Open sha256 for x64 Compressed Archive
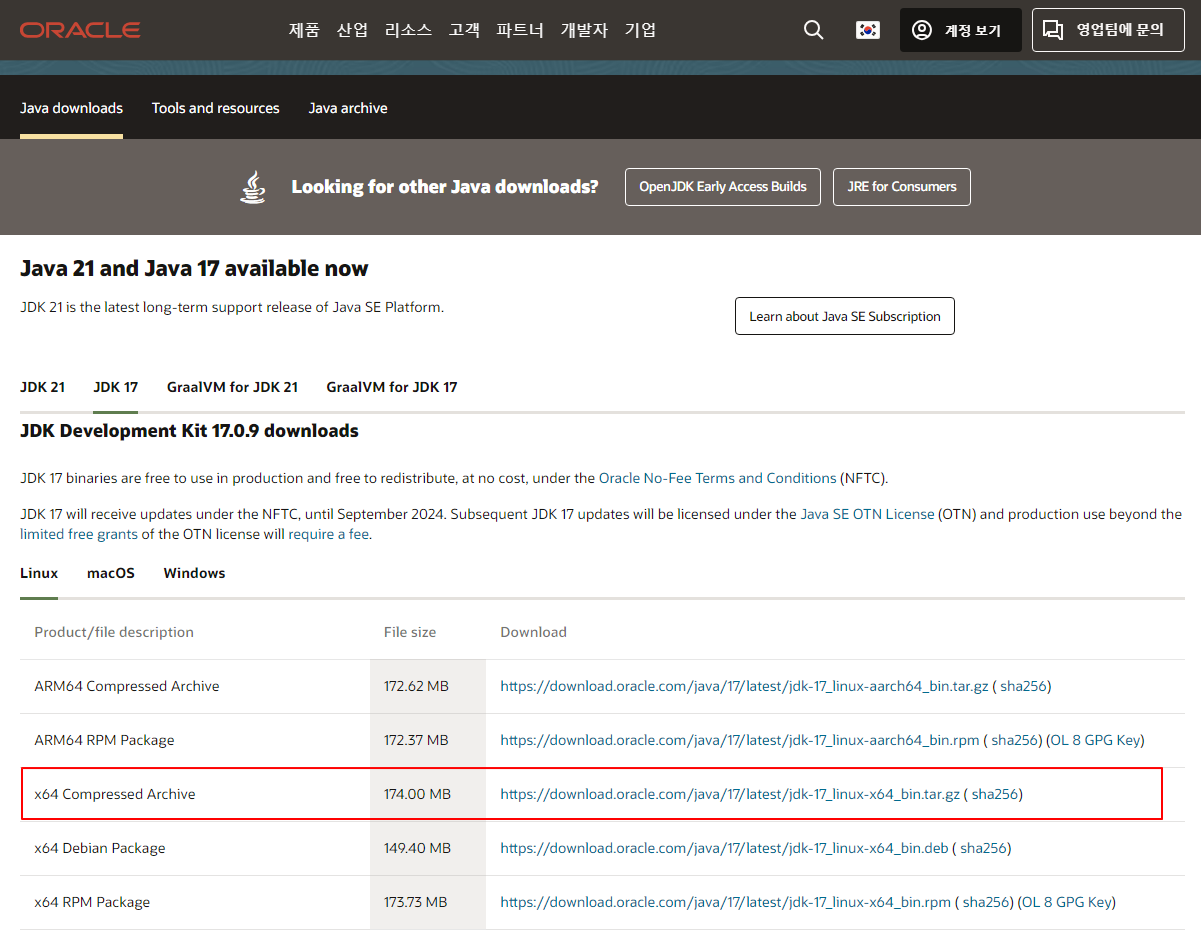Image resolution: width=1201 pixels, height=941 pixels. pos(995,794)
